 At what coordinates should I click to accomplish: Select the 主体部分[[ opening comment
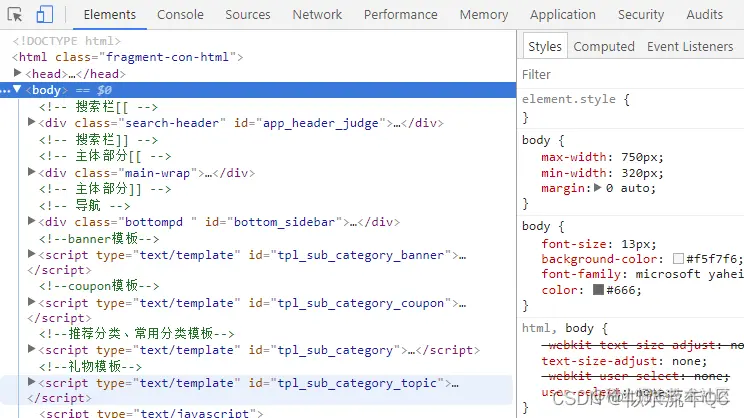105,156
